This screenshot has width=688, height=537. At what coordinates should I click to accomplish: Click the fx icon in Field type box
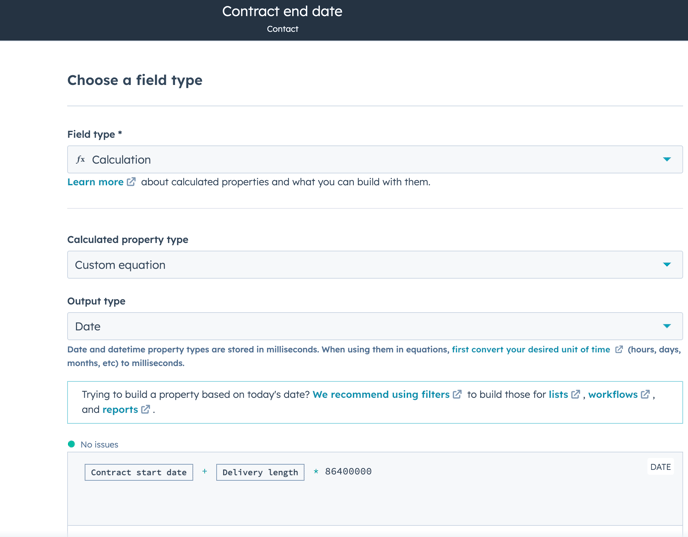[x=80, y=159]
